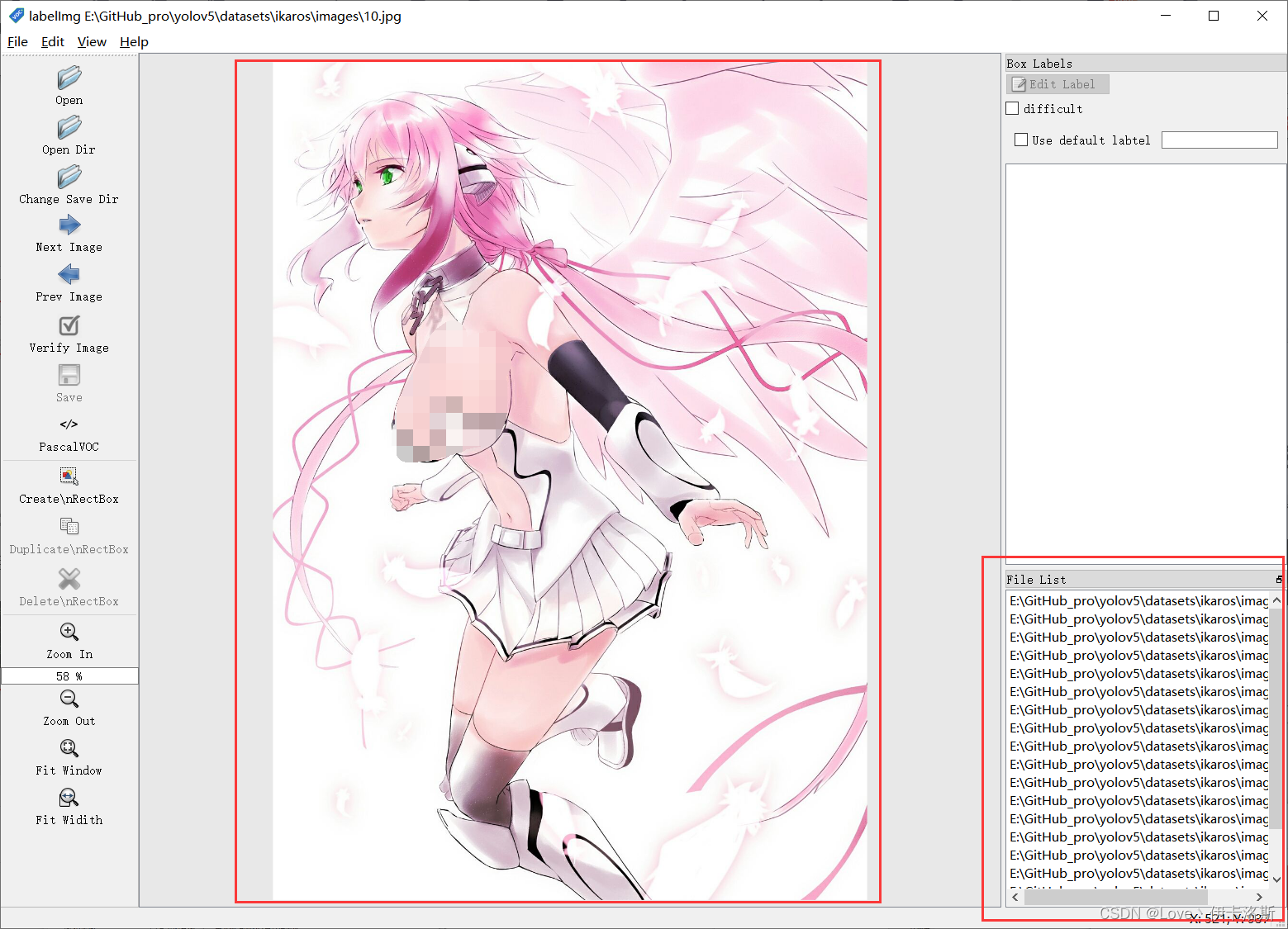The width and height of the screenshot is (1288, 929).
Task: Shrink canvas with Zoom Out icon
Action: click(x=69, y=699)
